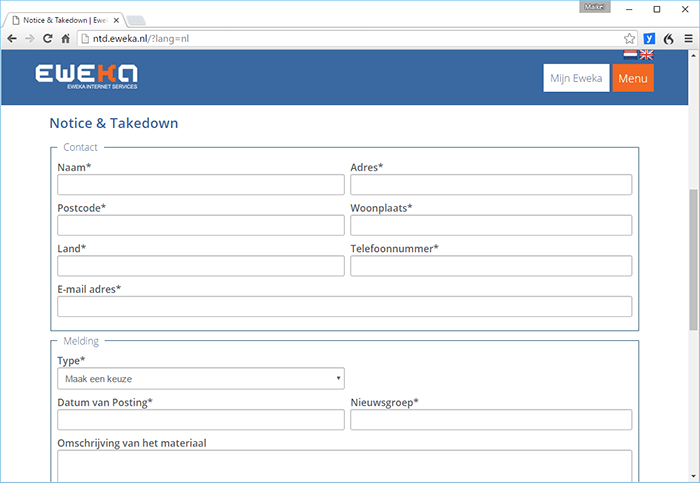Click the browser forward arrow

click(x=30, y=39)
